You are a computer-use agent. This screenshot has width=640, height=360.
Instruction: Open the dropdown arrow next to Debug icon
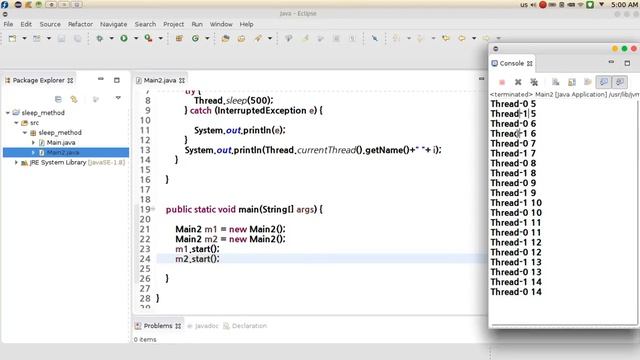click(111, 38)
